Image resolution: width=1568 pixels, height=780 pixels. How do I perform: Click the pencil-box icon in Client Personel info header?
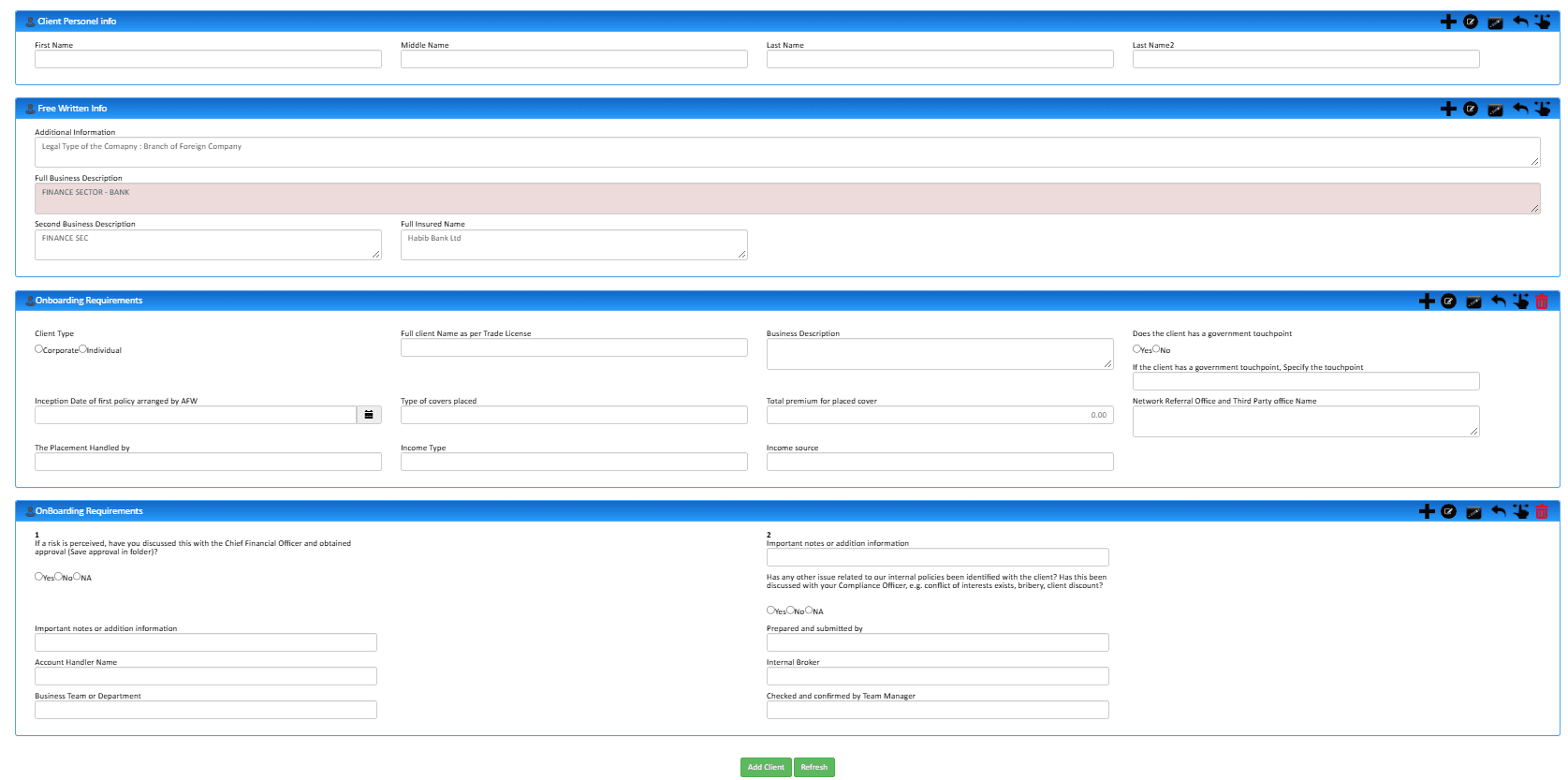1495,22
